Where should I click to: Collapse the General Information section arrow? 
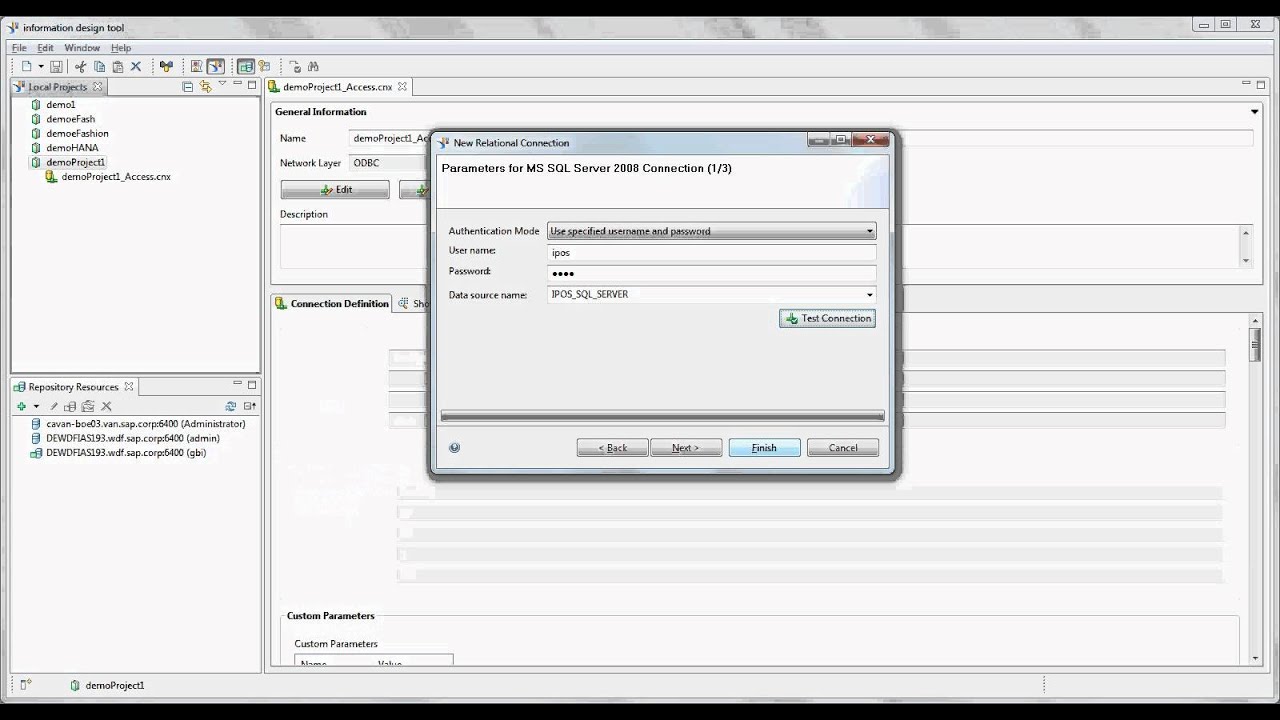pos(1254,112)
